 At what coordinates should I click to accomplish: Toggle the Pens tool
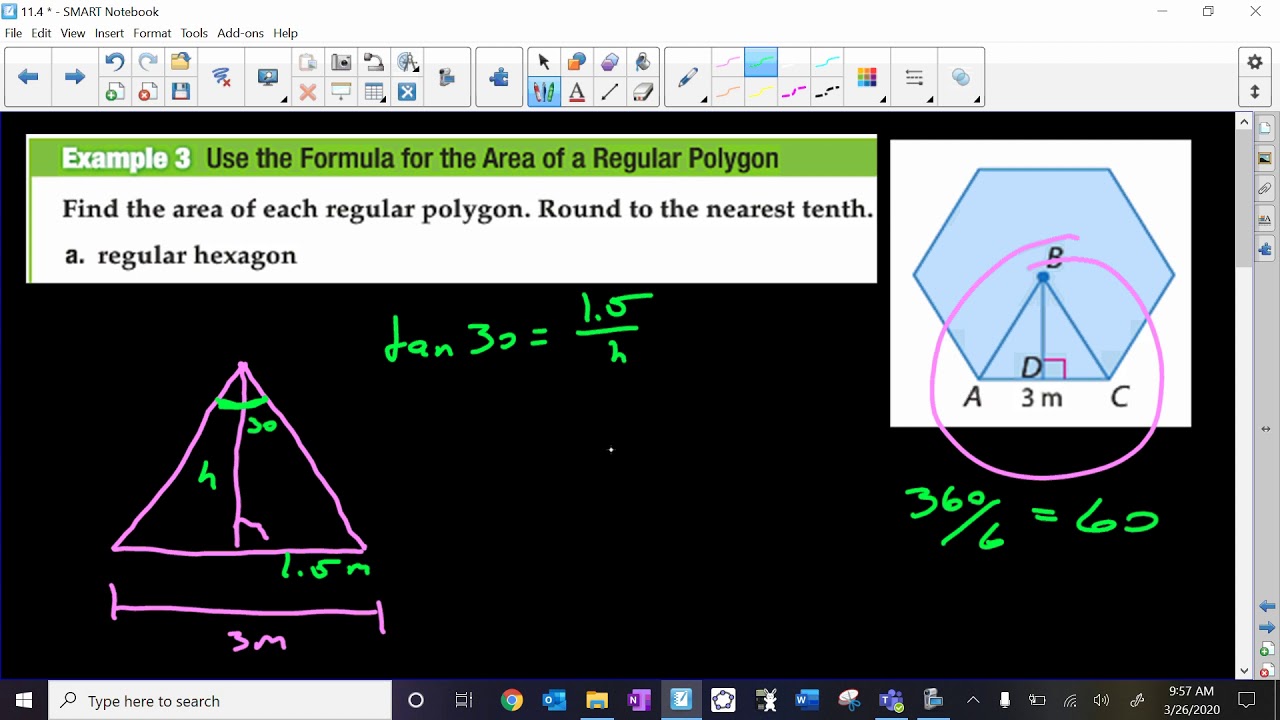point(544,92)
